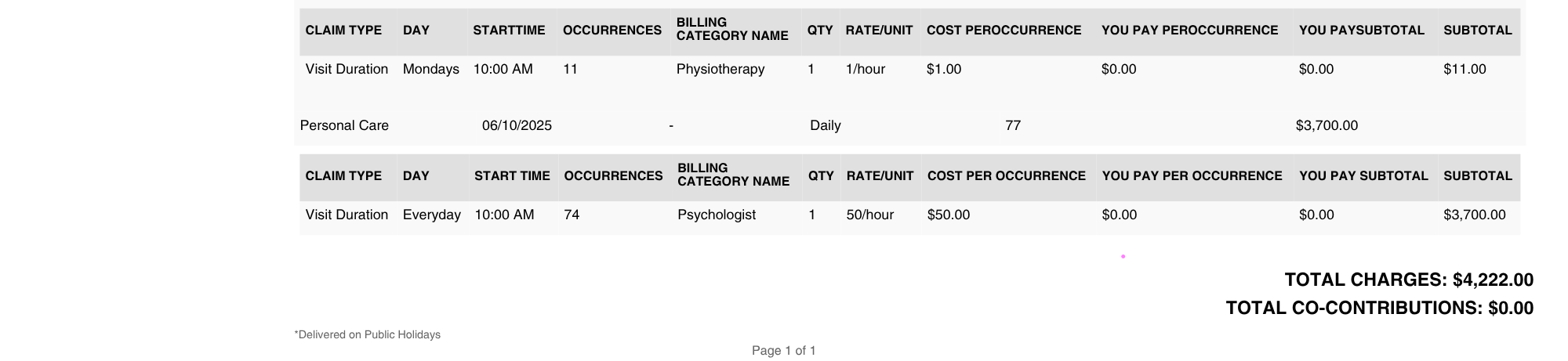The height and width of the screenshot is (361, 1568).
Task: Click the Delivered on Public Holidays footnote
Action: (367, 334)
